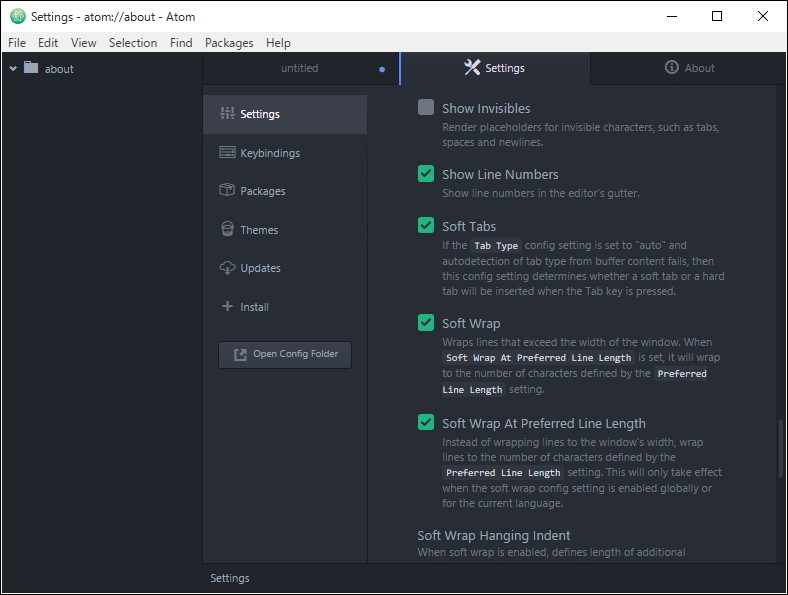Disable the Soft Wrap checkbox

(426, 323)
